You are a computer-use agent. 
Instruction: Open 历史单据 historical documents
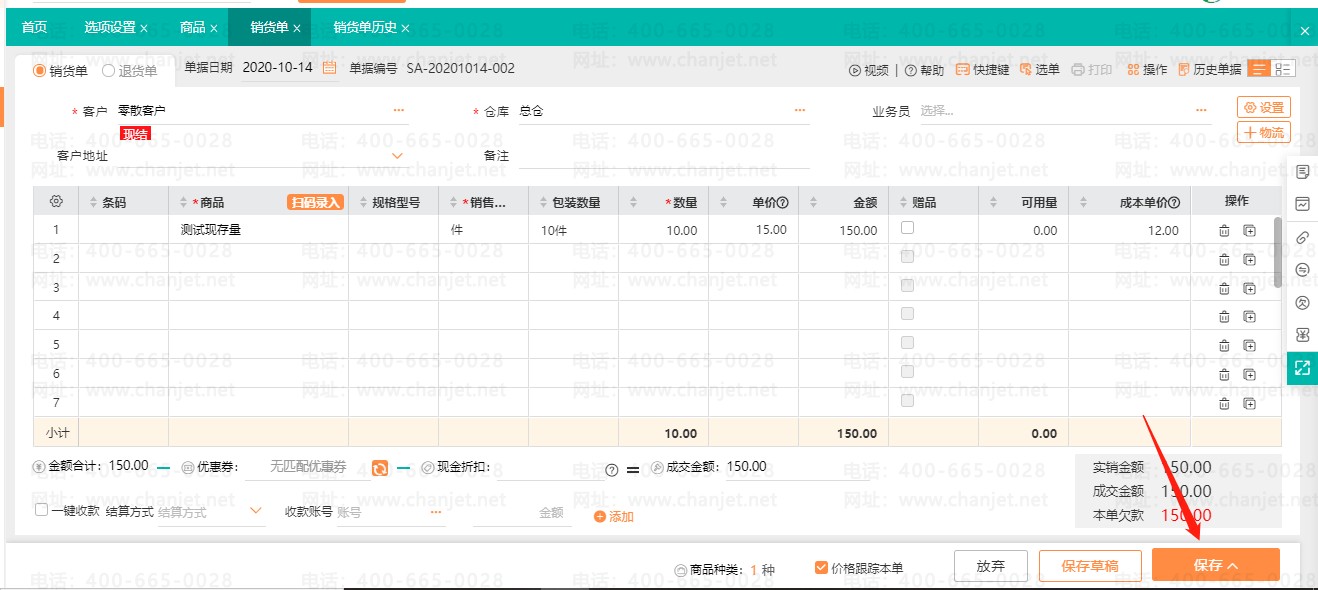[1213, 68]
